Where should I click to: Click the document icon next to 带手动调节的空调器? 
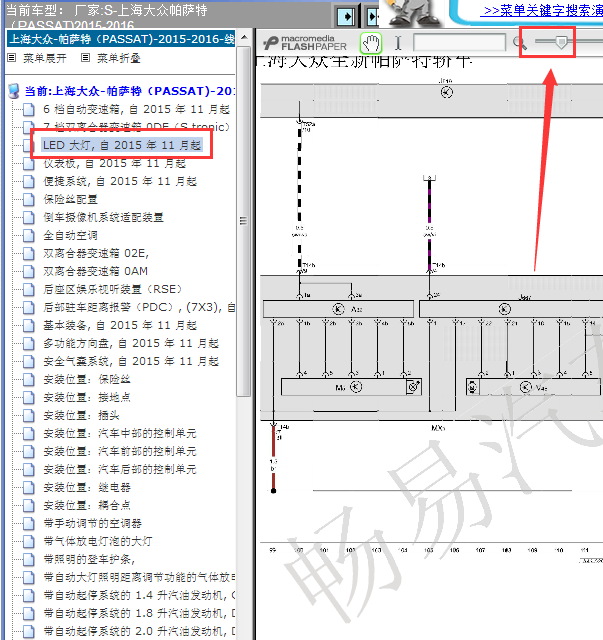click(x=29, y=523)
